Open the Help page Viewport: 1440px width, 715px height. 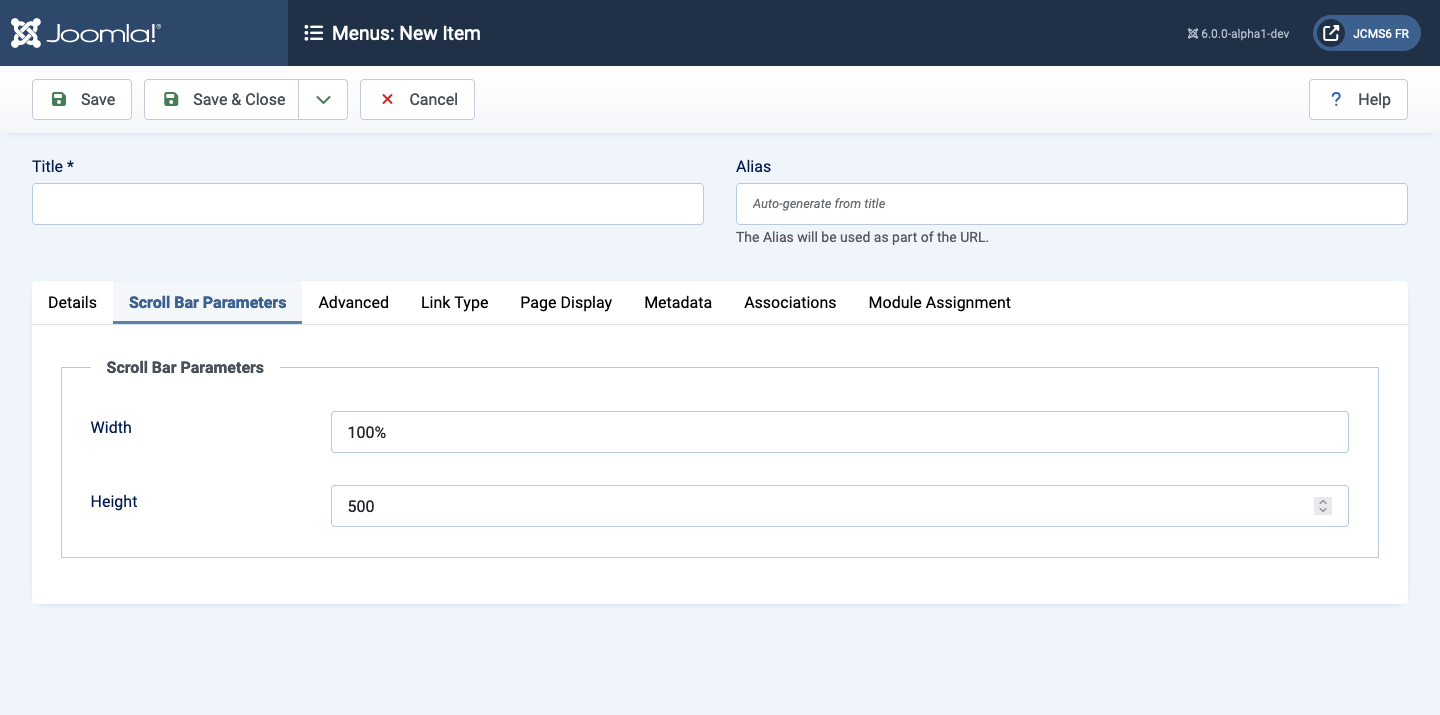point(1358,99)
